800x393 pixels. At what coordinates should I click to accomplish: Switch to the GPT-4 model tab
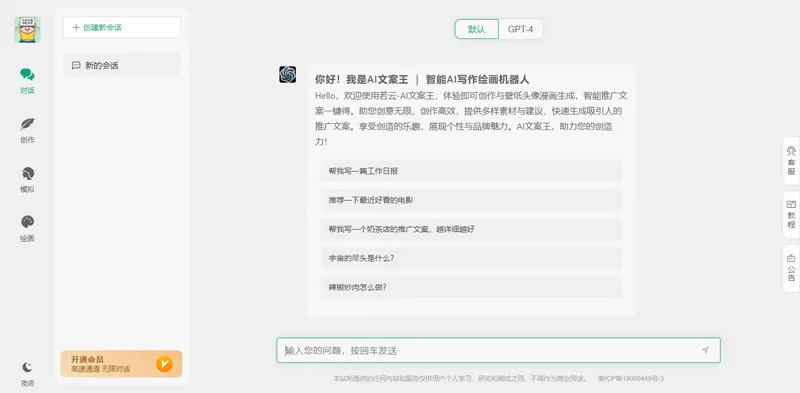[x=520, y=29]
